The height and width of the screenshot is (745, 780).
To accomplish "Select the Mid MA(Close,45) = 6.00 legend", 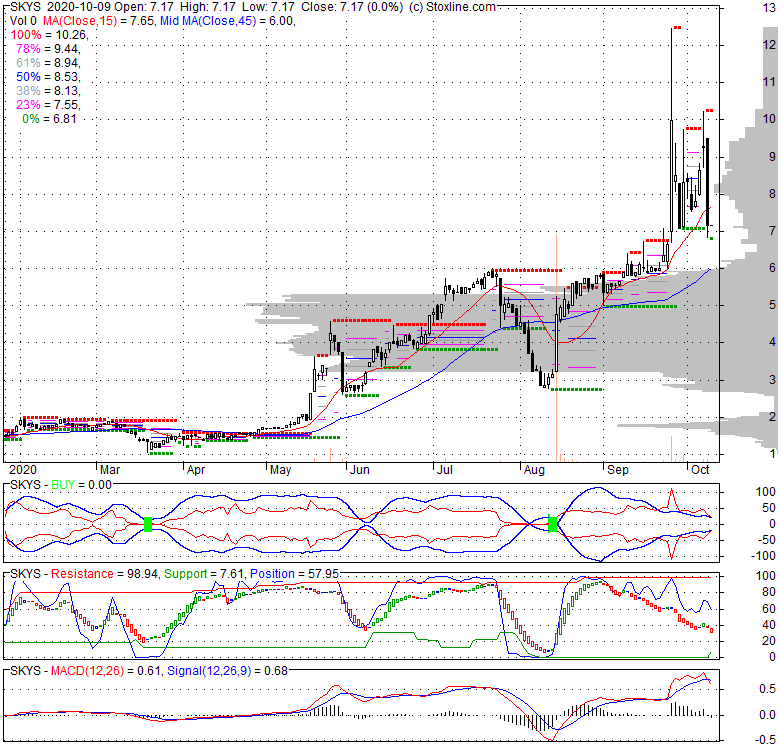I will point(227,21).
